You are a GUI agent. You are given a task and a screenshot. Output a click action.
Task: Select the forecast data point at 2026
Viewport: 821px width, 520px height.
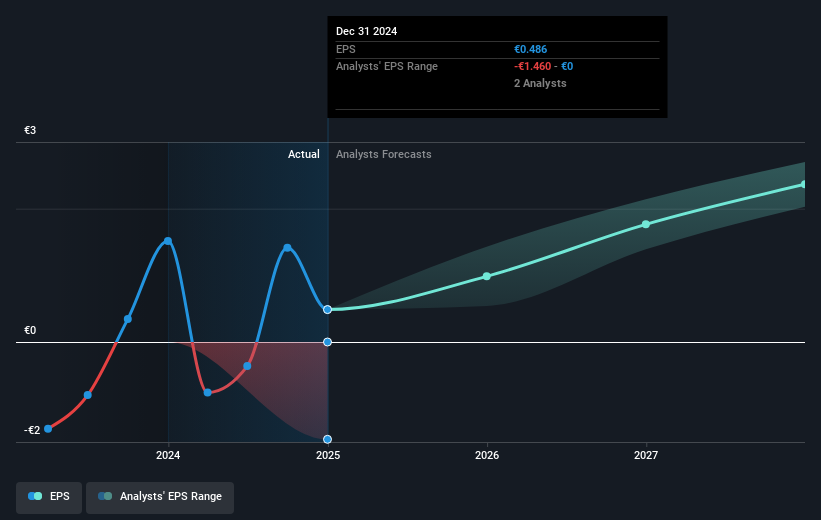click(487, 276)
